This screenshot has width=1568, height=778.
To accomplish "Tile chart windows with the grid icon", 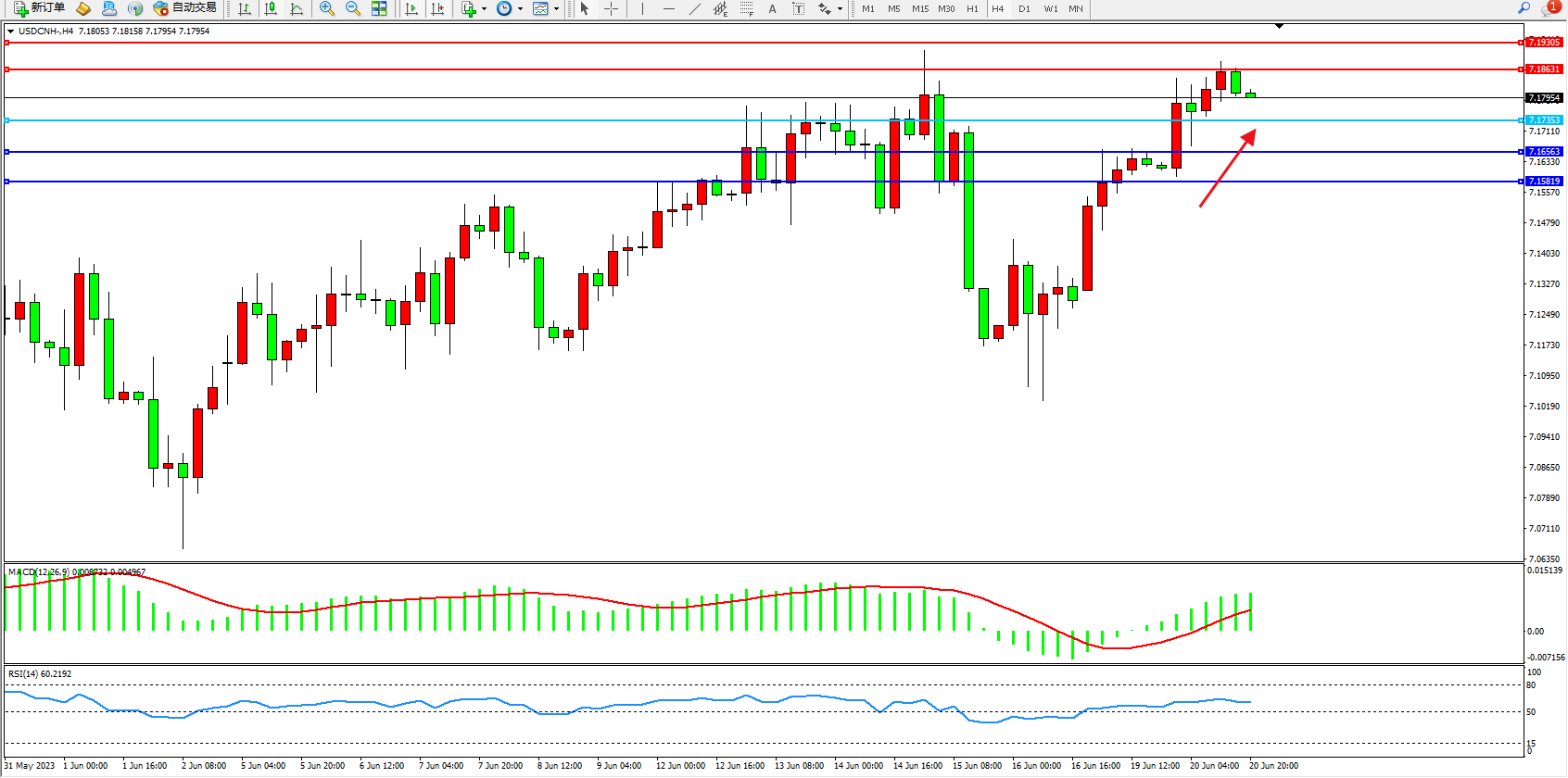I will 379,8.
